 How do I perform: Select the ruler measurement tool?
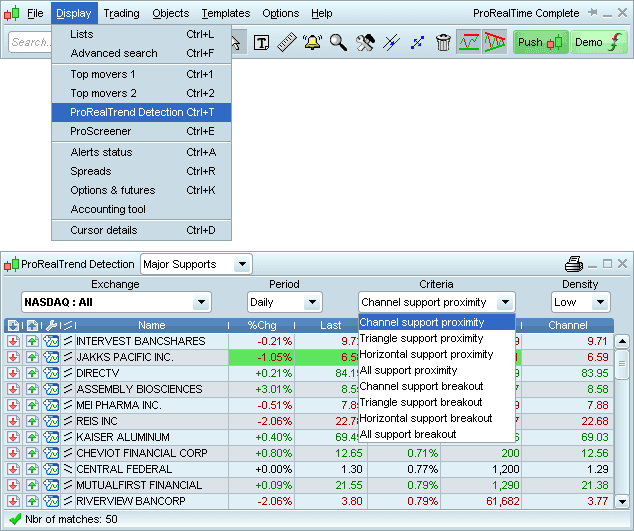(286, 42)
